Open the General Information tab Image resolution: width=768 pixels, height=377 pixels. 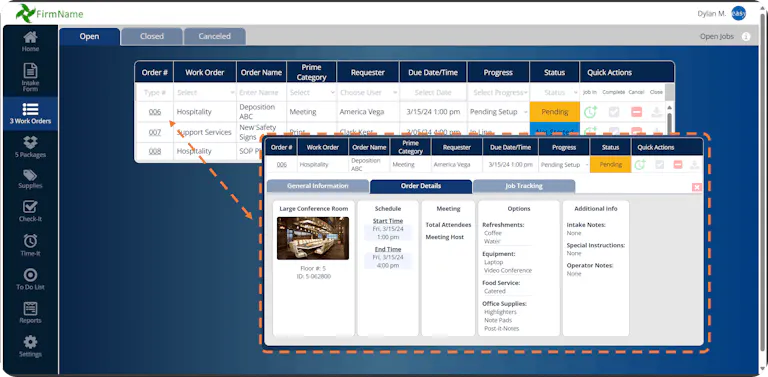[318, 186]
